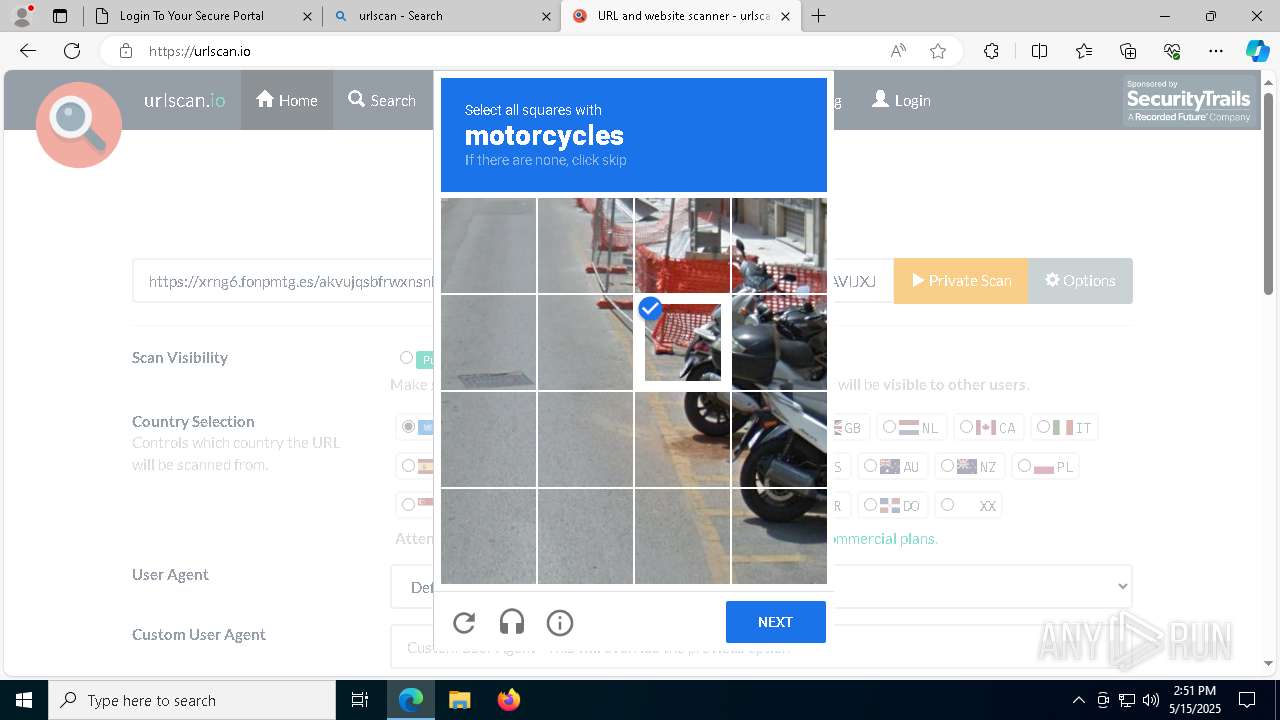
Task: Open the urlscan.io Home menu
Action: tap(287, 100)
